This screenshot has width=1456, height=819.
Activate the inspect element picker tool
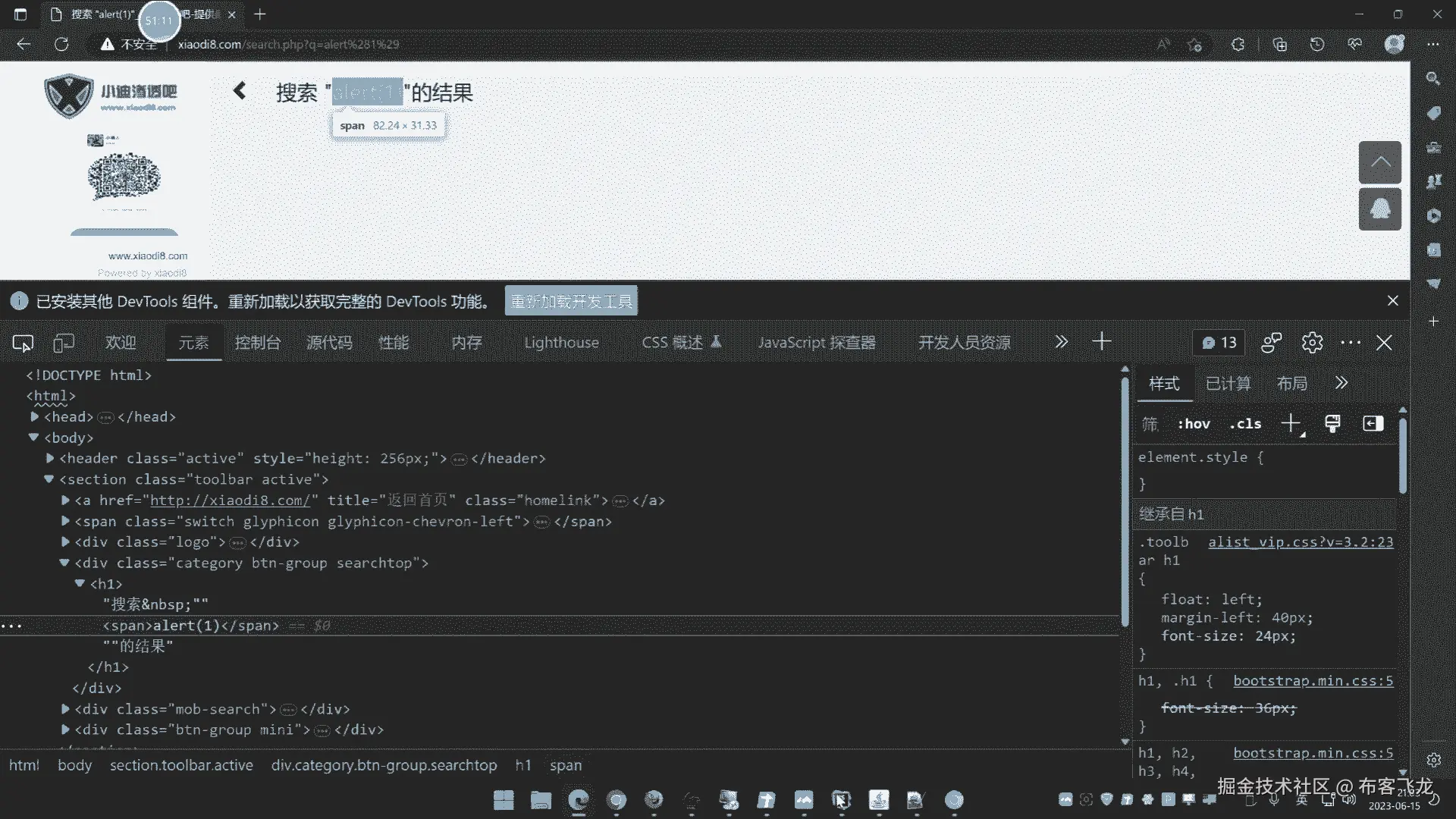(23, 344)
